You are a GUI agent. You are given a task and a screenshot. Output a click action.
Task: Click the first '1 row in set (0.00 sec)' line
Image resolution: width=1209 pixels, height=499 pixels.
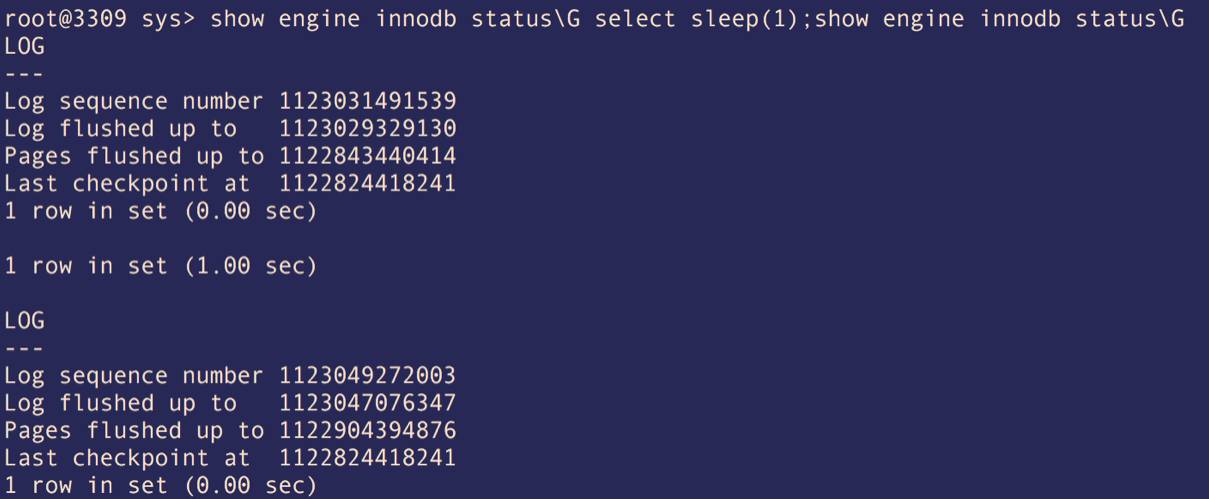pyautogui.click(x=161, y=212)
